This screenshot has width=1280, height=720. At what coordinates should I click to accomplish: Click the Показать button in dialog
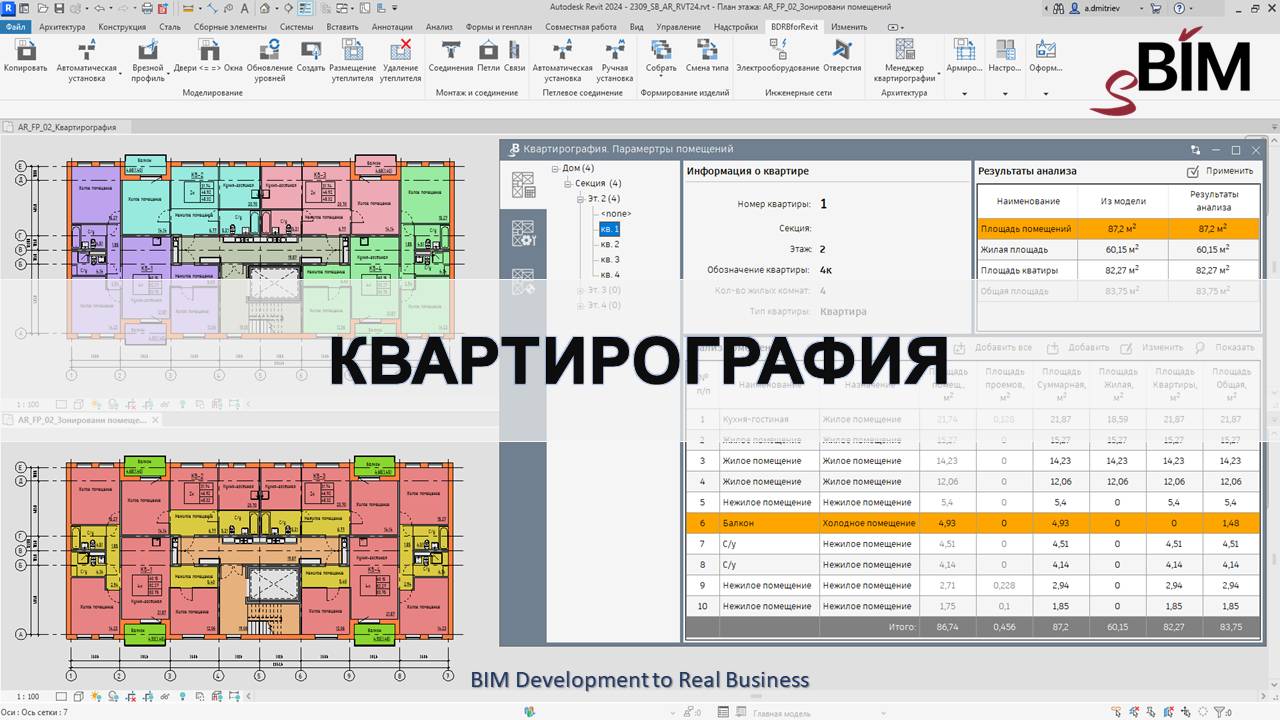pyautogui.click(x=1225, y=348)
